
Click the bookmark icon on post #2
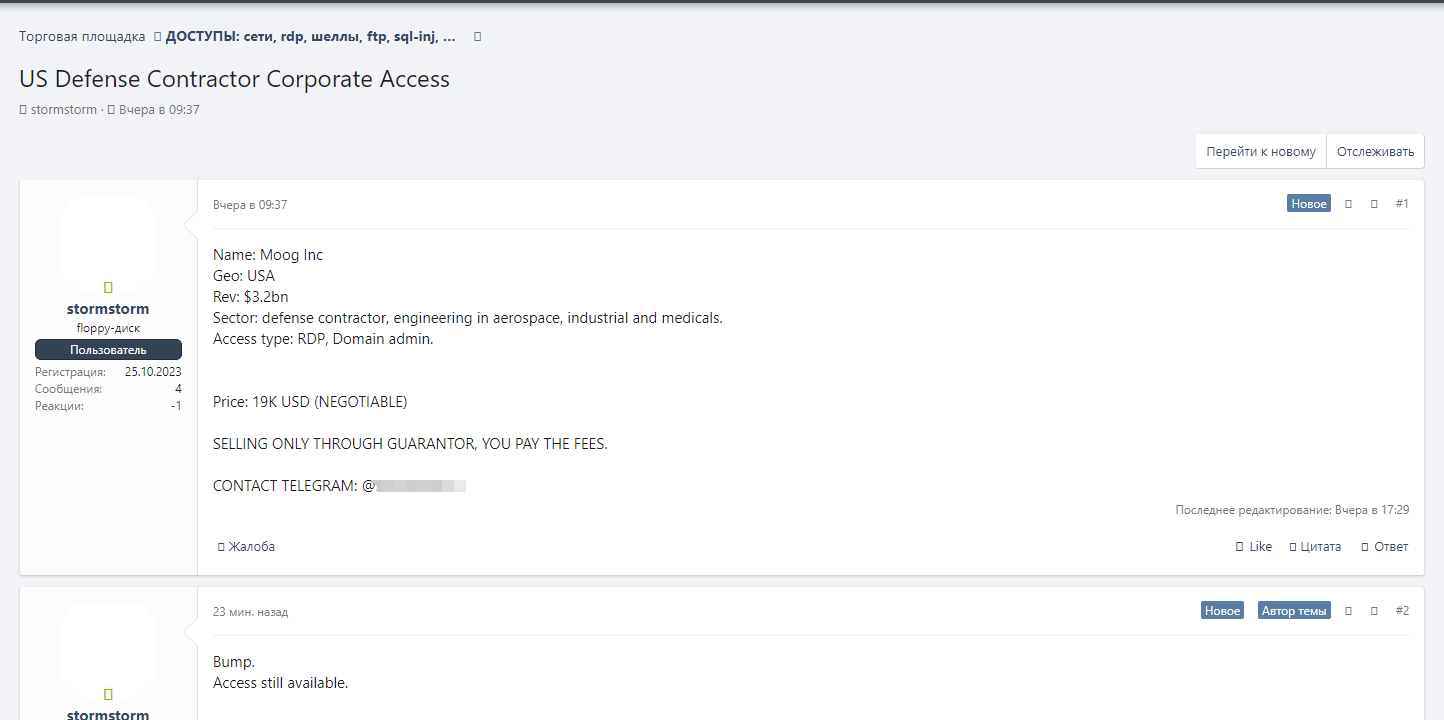[x=1375, y=610]
